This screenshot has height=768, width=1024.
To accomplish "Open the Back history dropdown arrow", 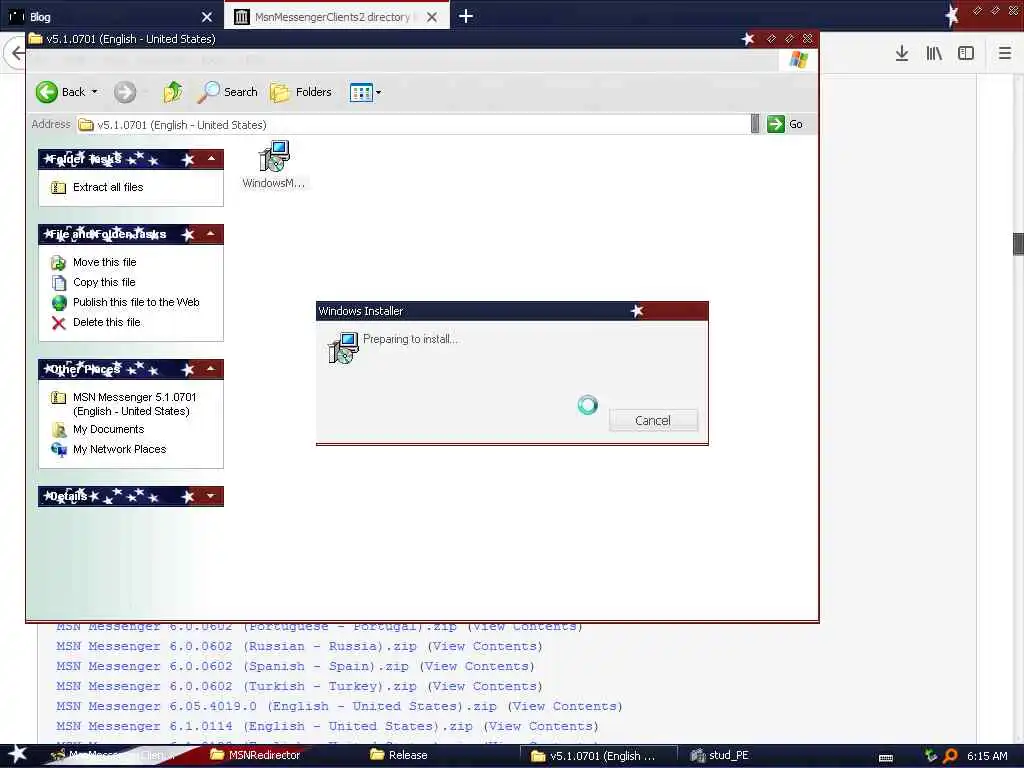I will (x=95, y=92).
